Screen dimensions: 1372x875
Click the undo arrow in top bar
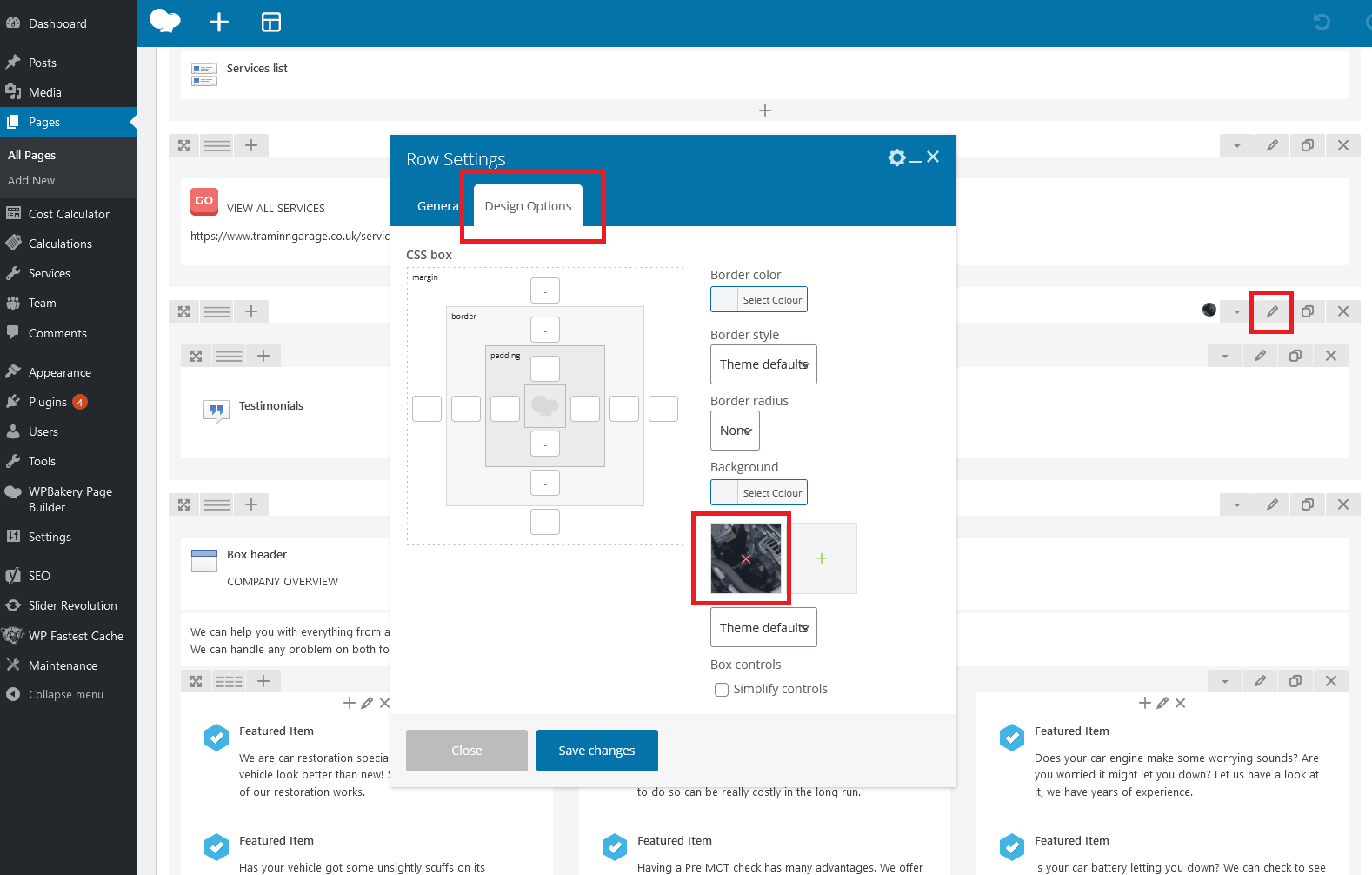click(x=1322, y=23)
